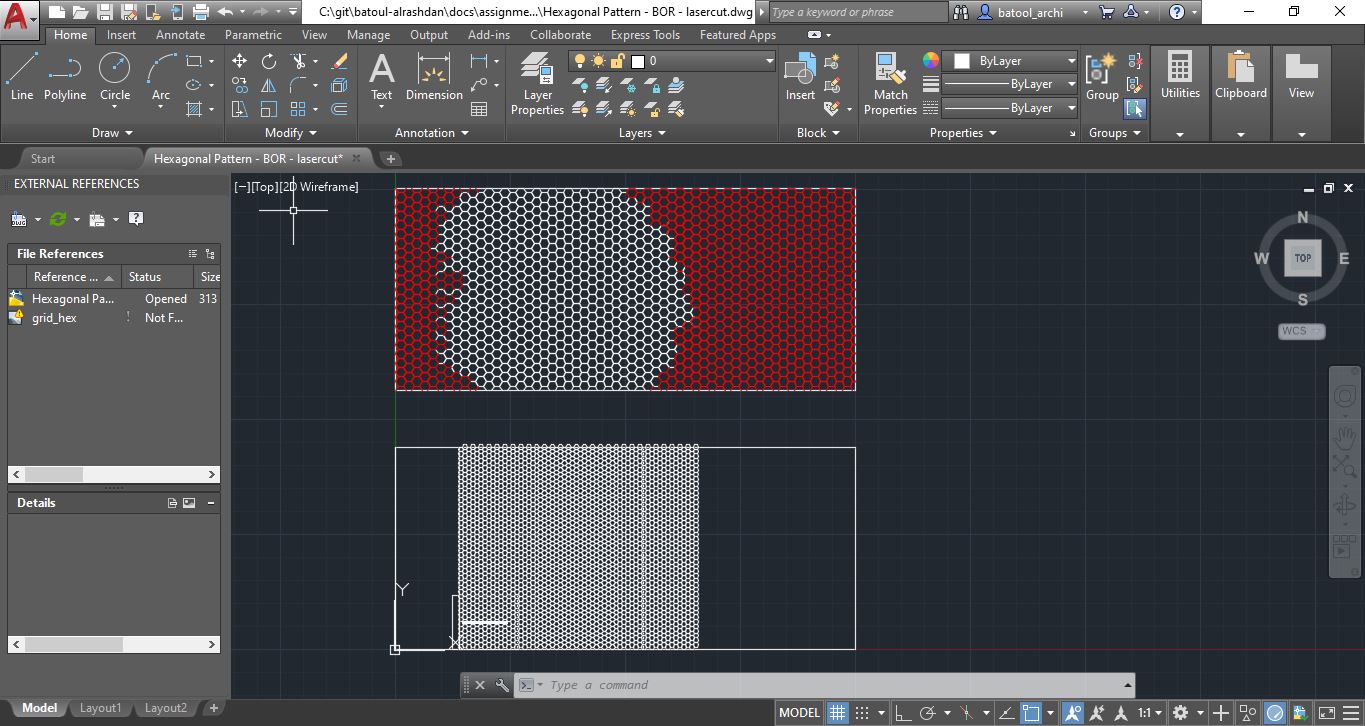Viewport: 1365px width, 726px height.
Task: Open the ByLayer object color dropdown
Action: [x=1014, y=61]
